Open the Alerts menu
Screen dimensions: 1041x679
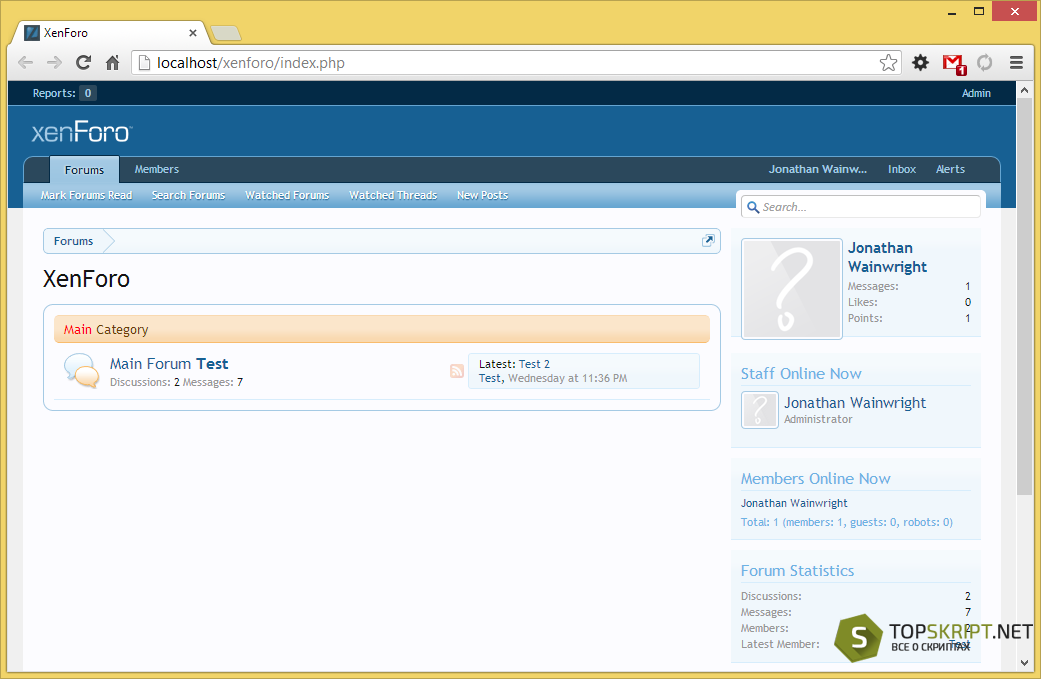[x=950, y=169]
